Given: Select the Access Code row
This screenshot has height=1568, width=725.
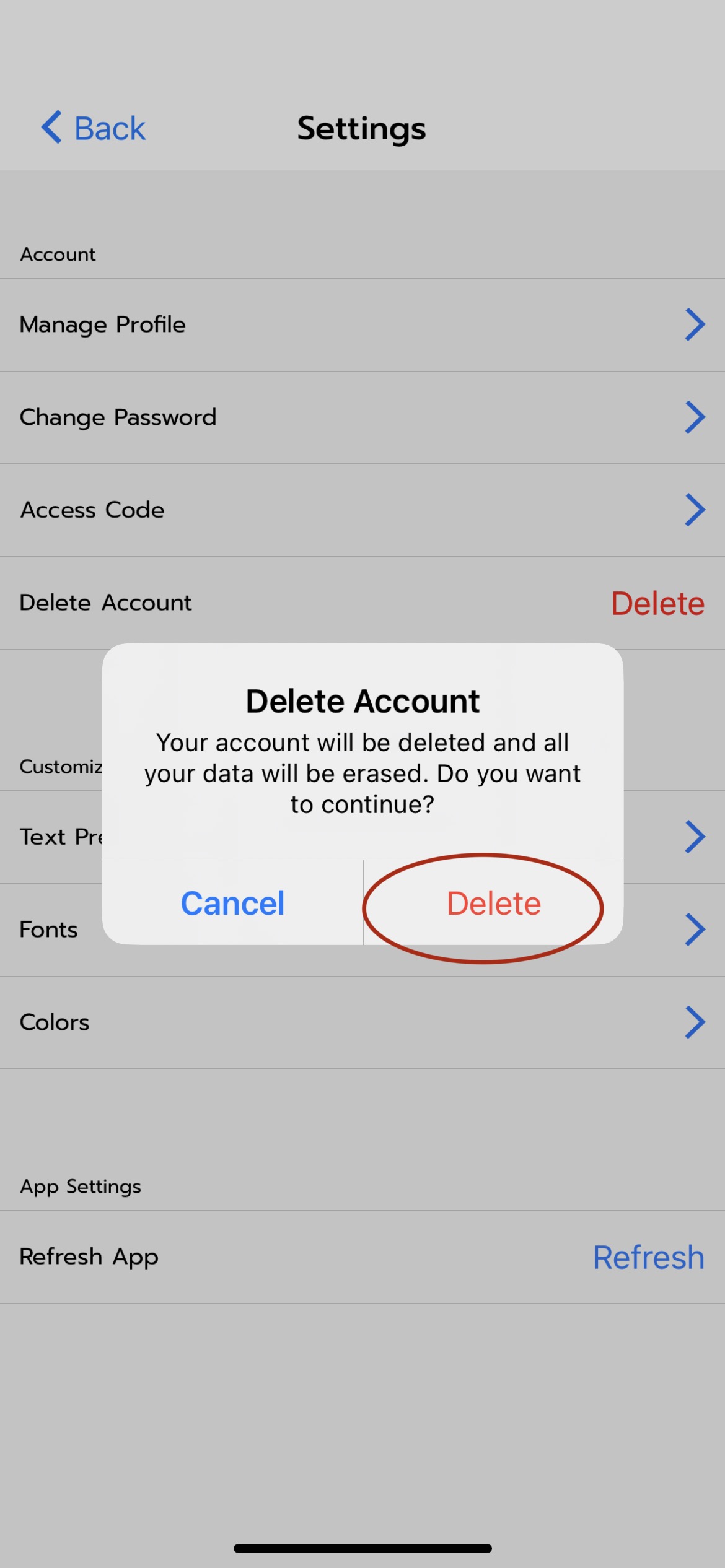Looking at the screenshot, I should click(362, 510).
